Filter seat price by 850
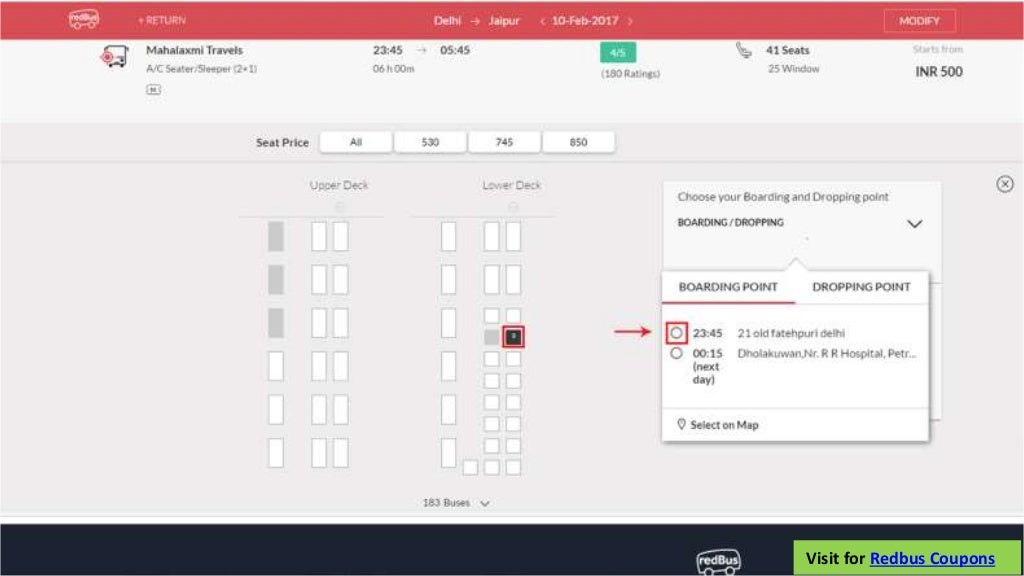Image resolution: width=1024 pixels, height=576 pixels. pos(579,142)
